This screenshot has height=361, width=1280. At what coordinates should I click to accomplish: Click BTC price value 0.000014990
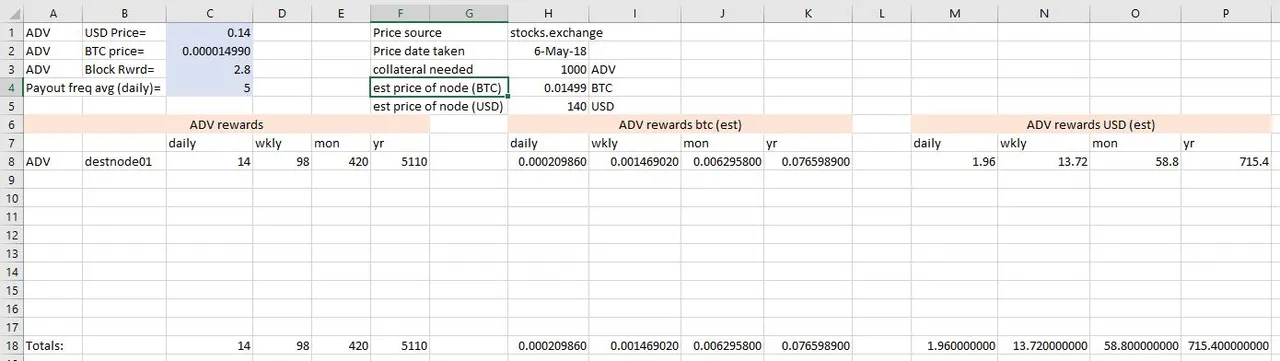(209, 51)
